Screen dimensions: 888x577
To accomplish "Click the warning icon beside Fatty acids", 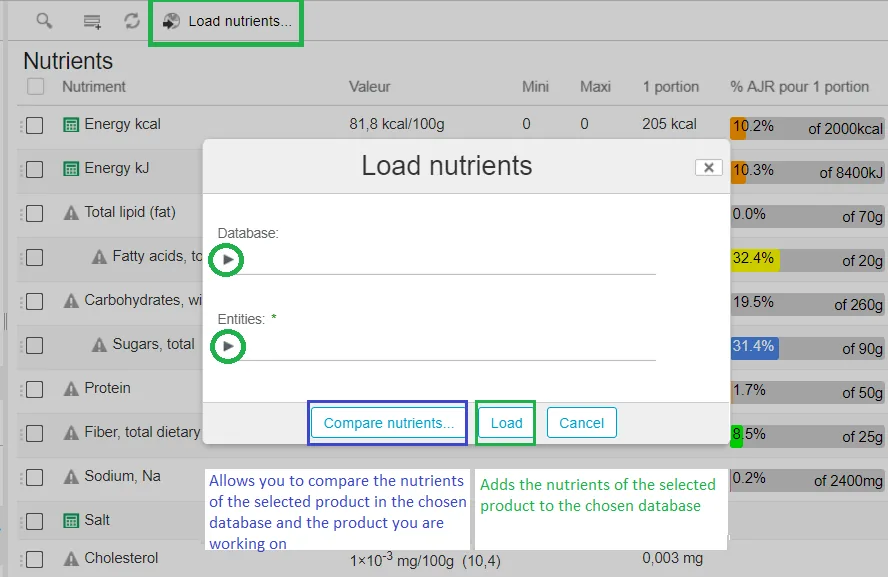I will pos(99,257).
